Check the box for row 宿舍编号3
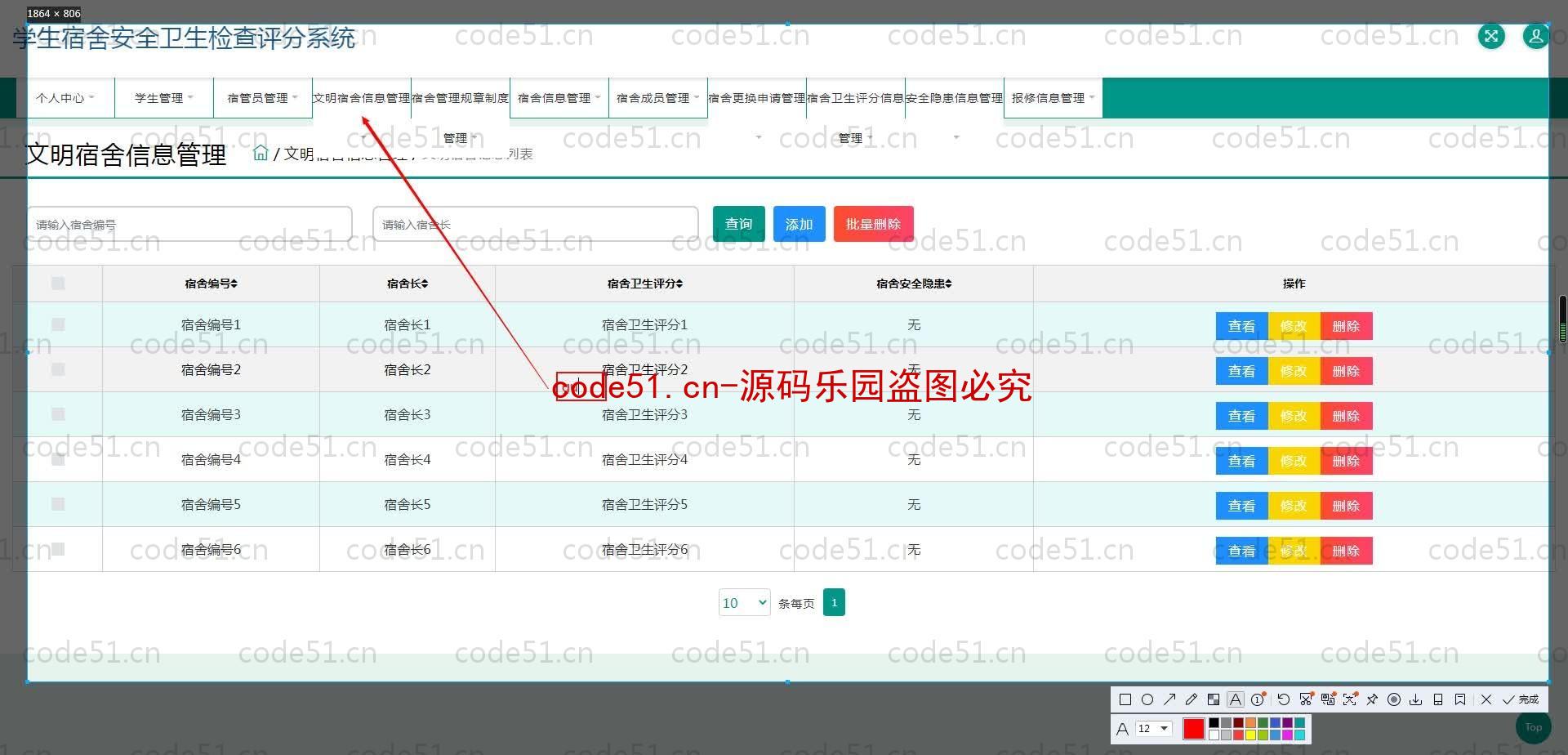 pos(58,414)
